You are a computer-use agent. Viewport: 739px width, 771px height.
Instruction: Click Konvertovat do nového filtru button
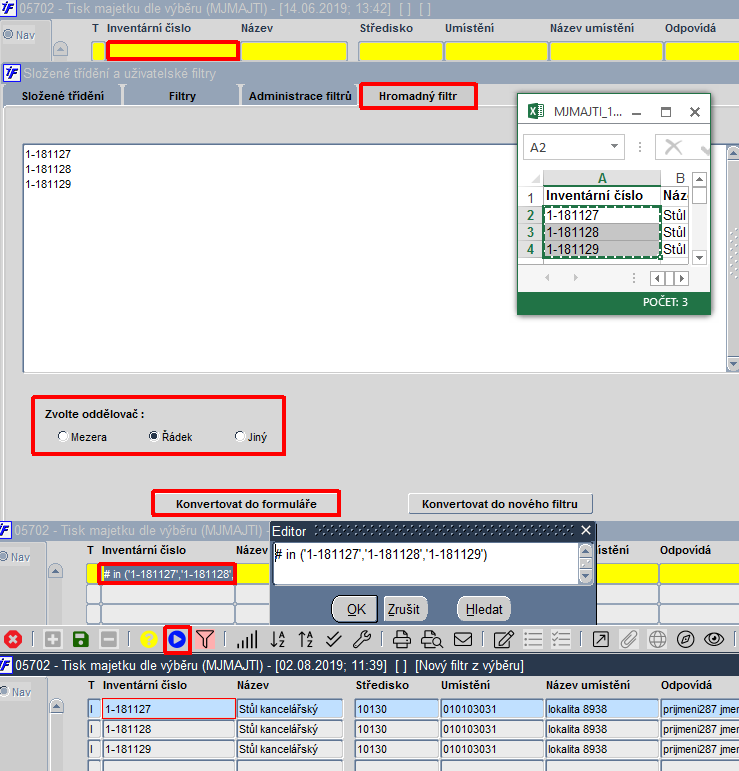tap(500, 504)
